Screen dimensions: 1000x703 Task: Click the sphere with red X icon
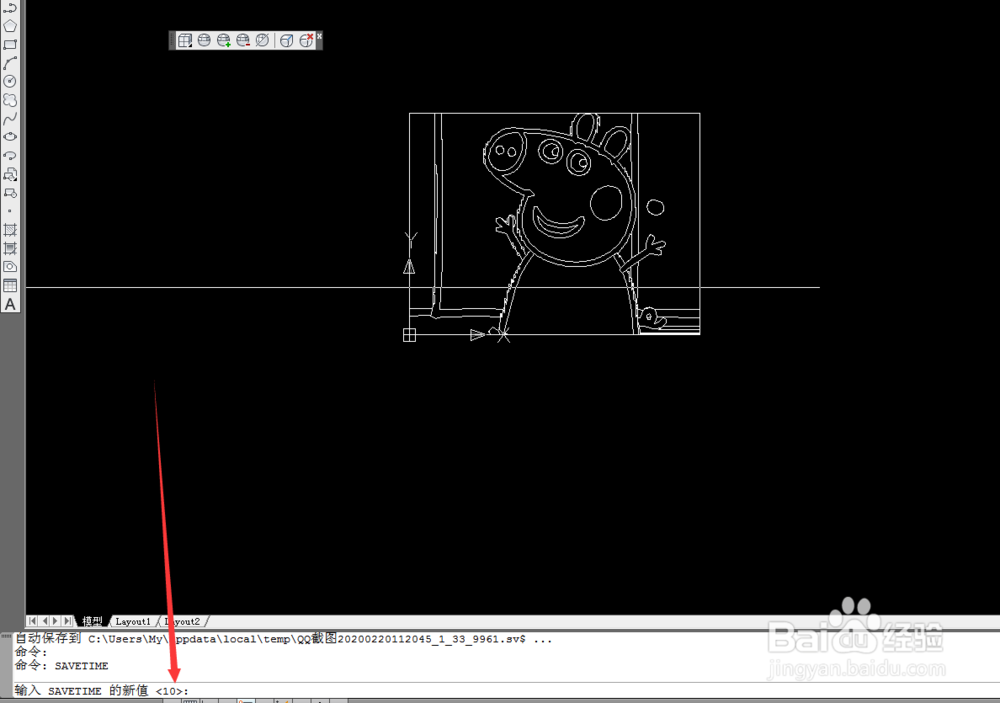click(x=306, y=41)
